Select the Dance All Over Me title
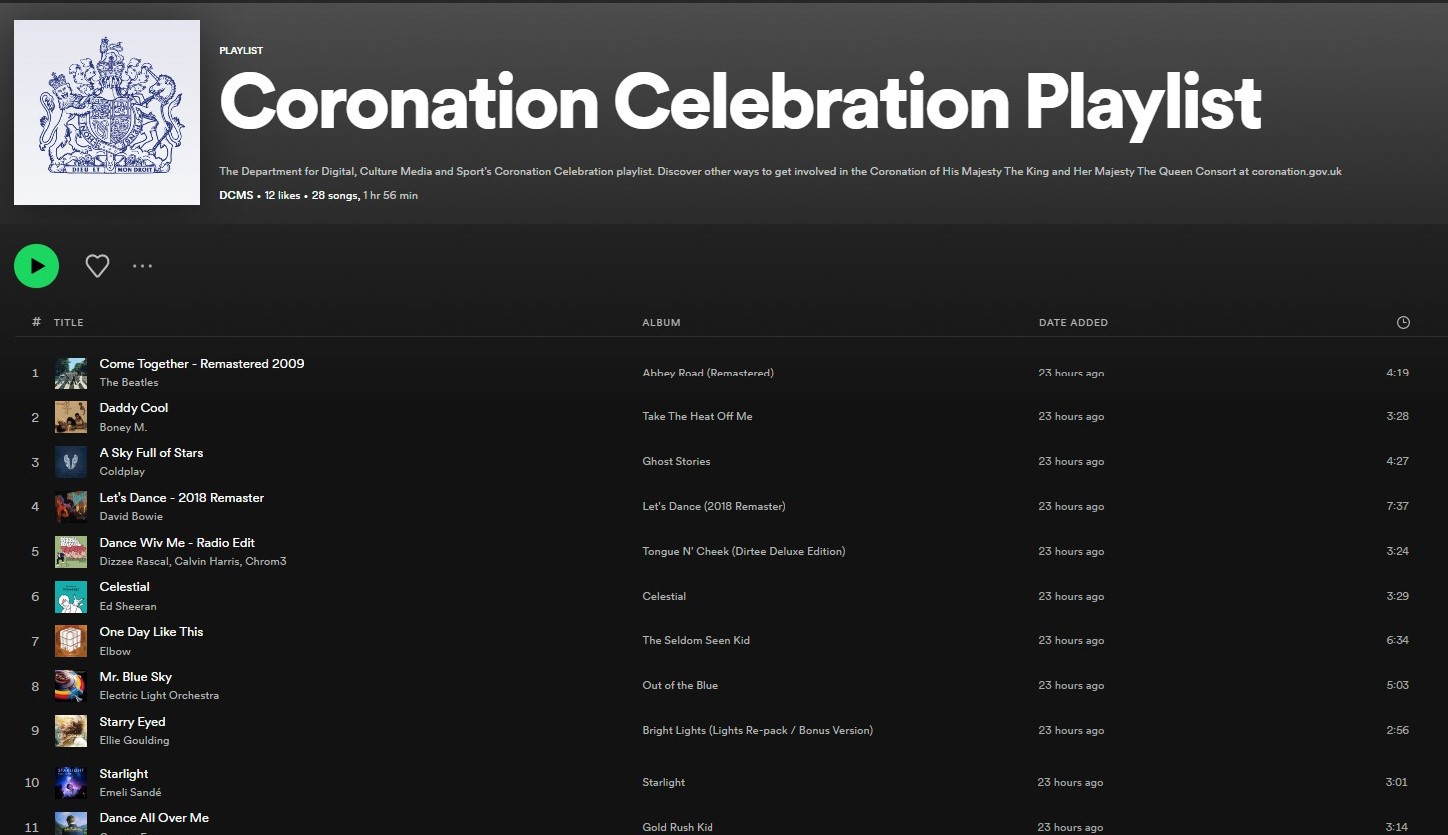This screenshot has width=1448, height=835. (x=154, y=818)
